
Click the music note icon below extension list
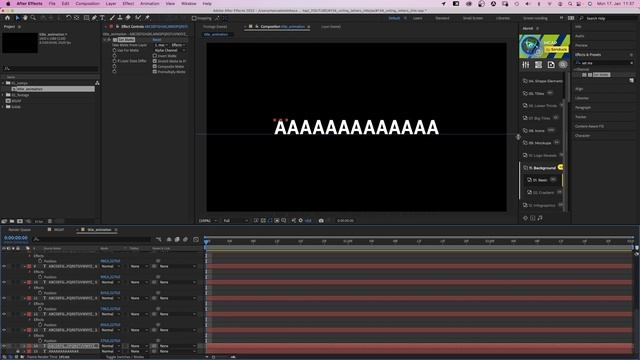(540, 218)
